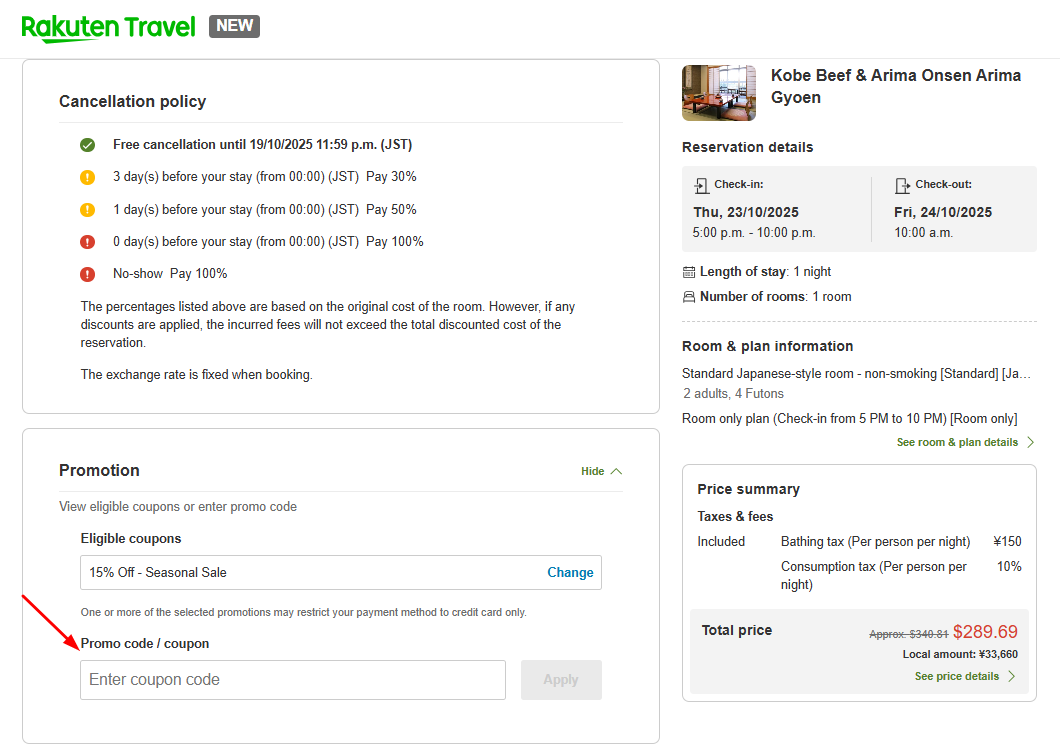Click the red alert icon for Pay 100%
This screenshot has height=752, width=1060.
[88, 242]
